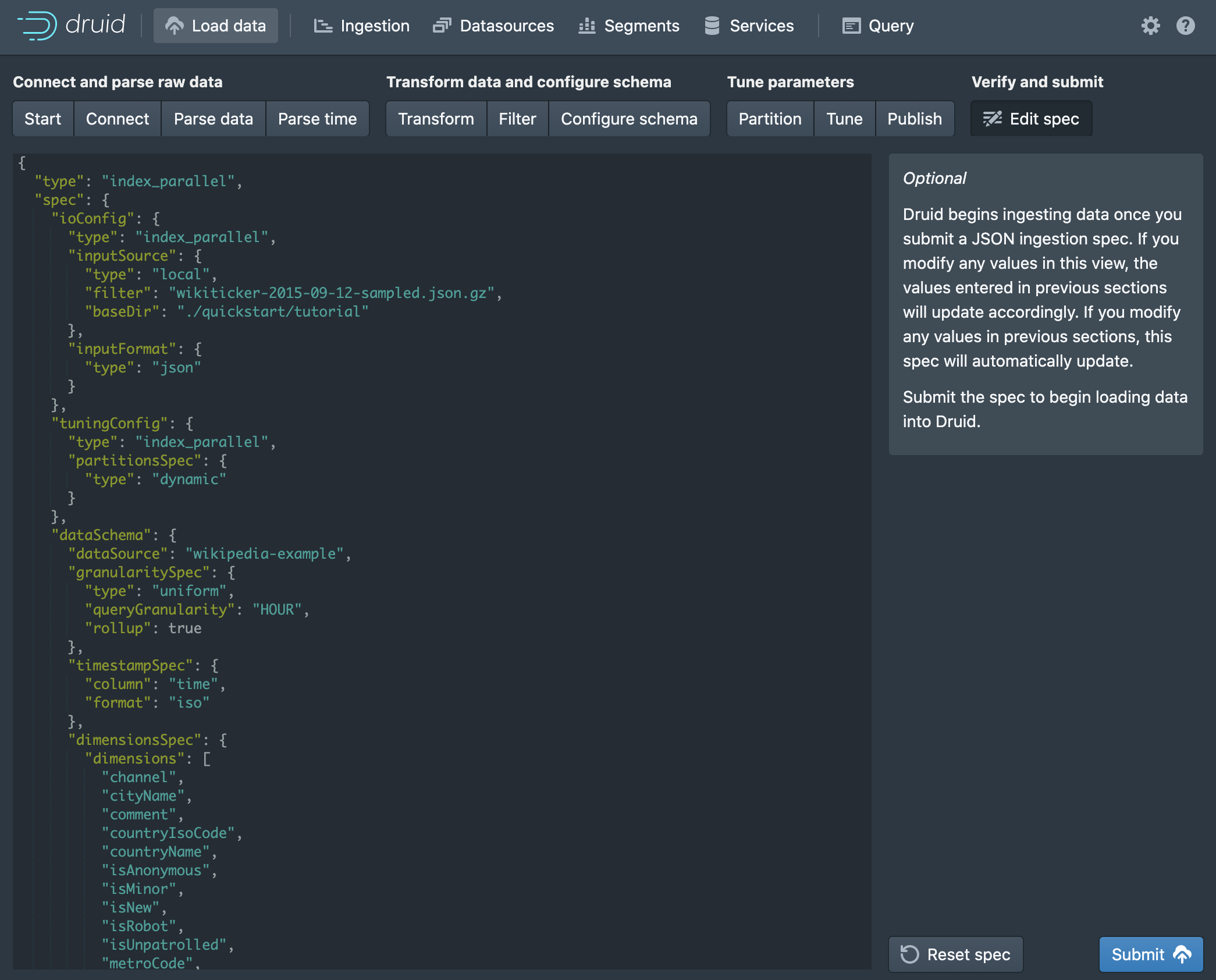Switch to Configure schema step
The width and height of the screenshot is (1216, 980).
628,119
